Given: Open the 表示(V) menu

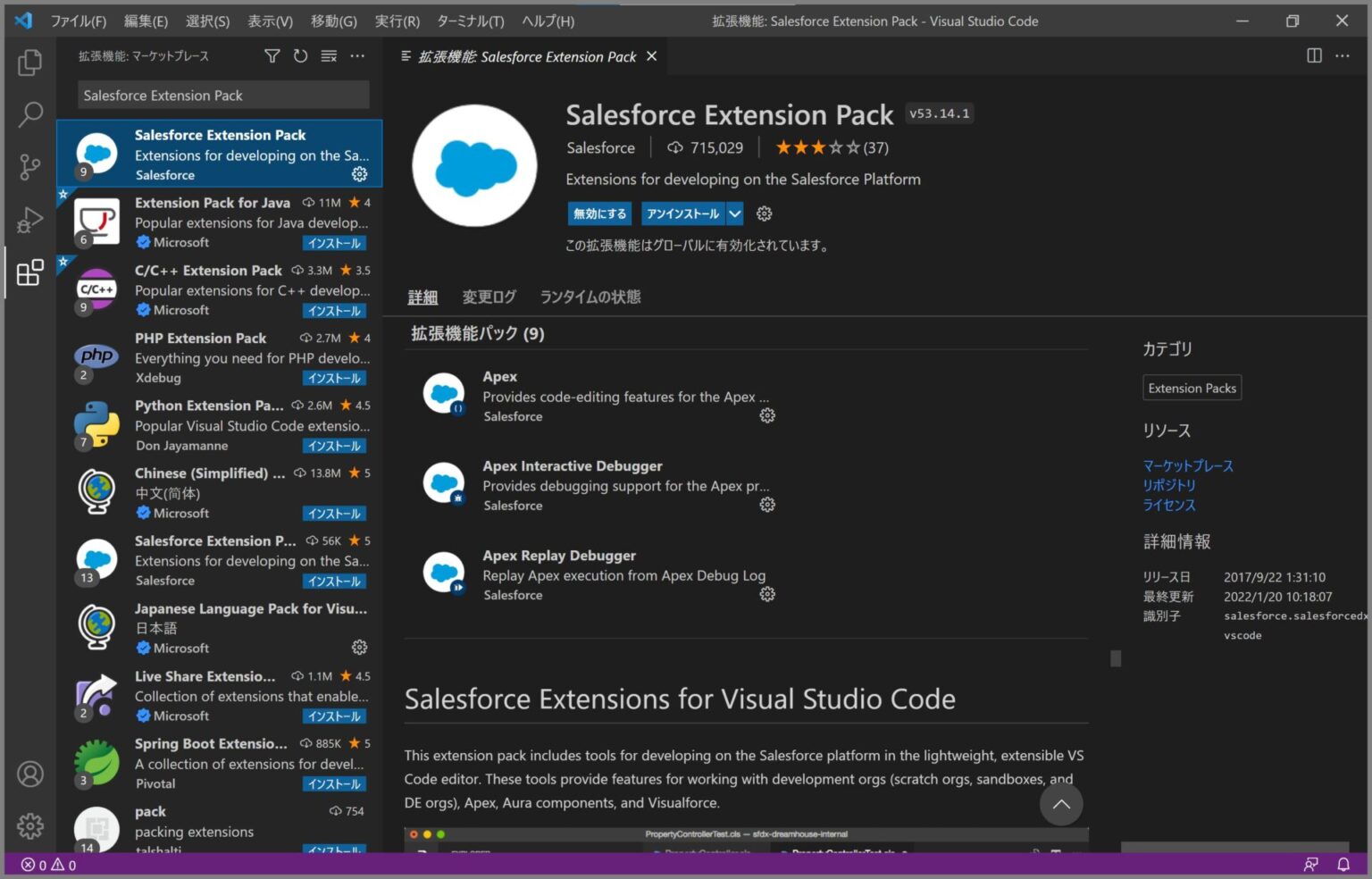Looking at the screenshot, I should (271, 21).
